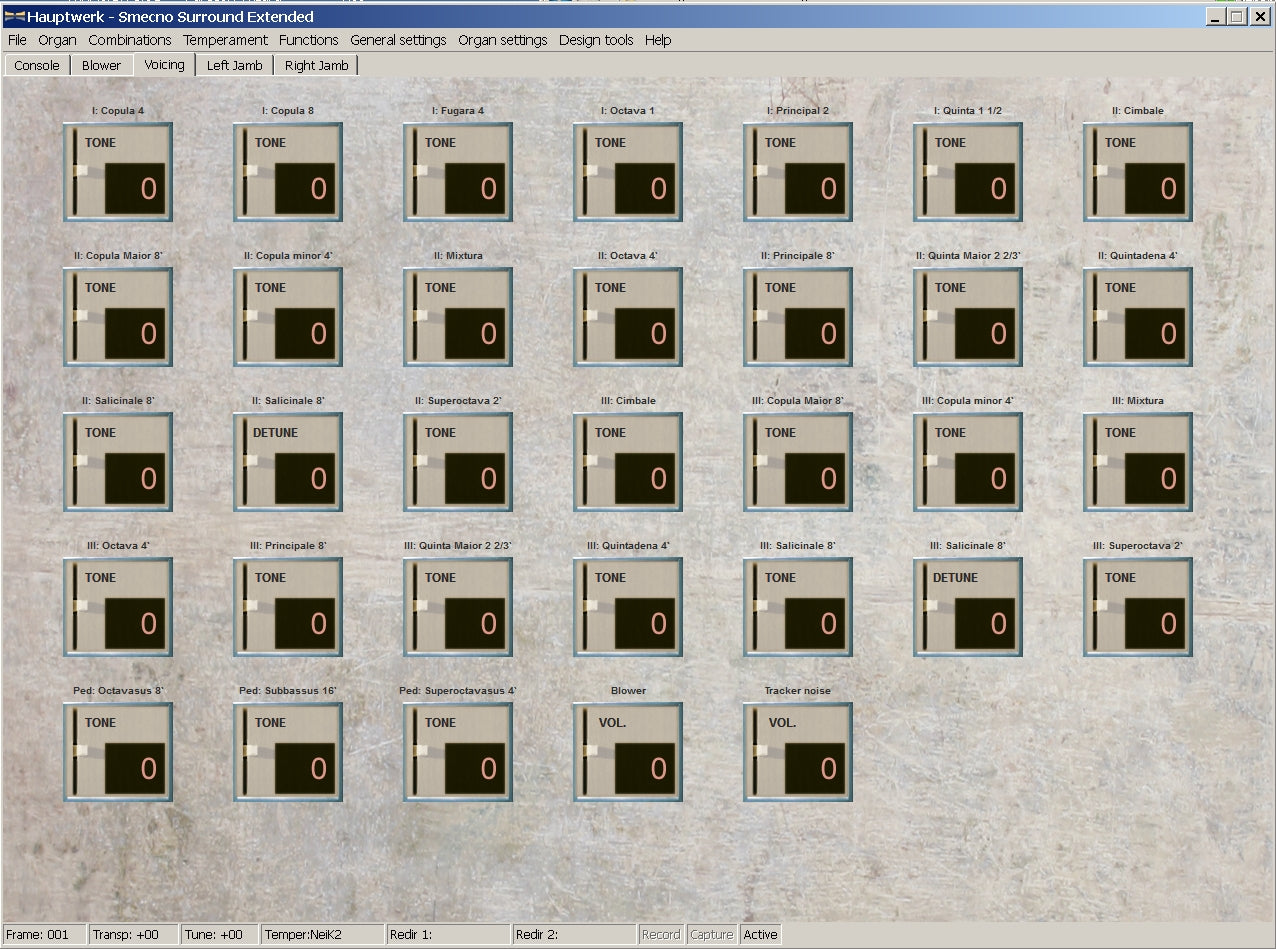
Task: Click the Temper:NeiK2 status bar field
Action: 322,934
